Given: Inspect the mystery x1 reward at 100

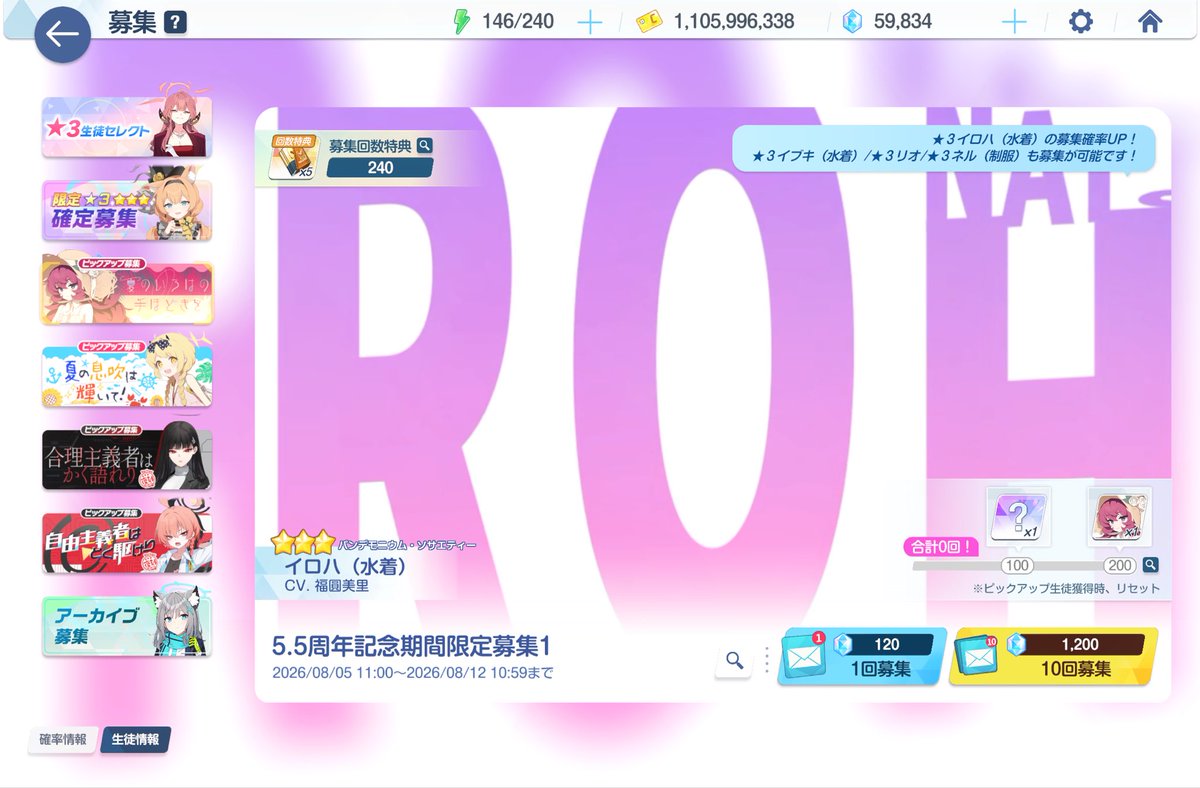Looking at the screenshot, I should click(x=1018, y=518).
